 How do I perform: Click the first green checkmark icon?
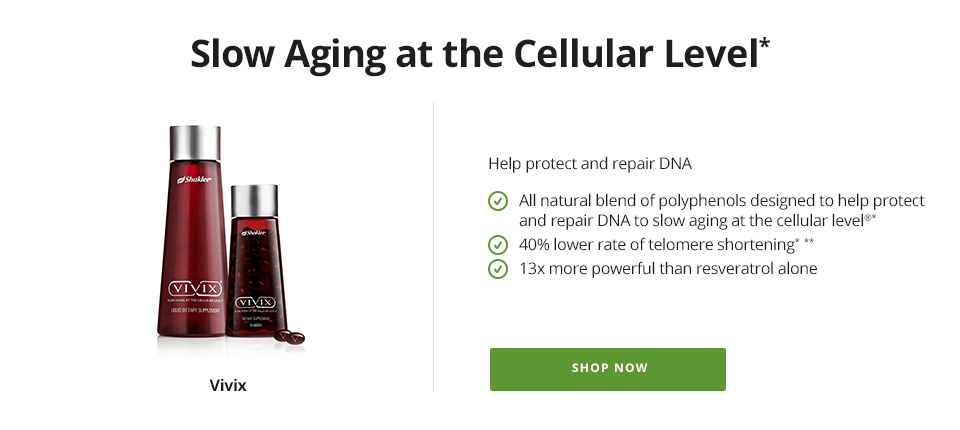(498, 201)
